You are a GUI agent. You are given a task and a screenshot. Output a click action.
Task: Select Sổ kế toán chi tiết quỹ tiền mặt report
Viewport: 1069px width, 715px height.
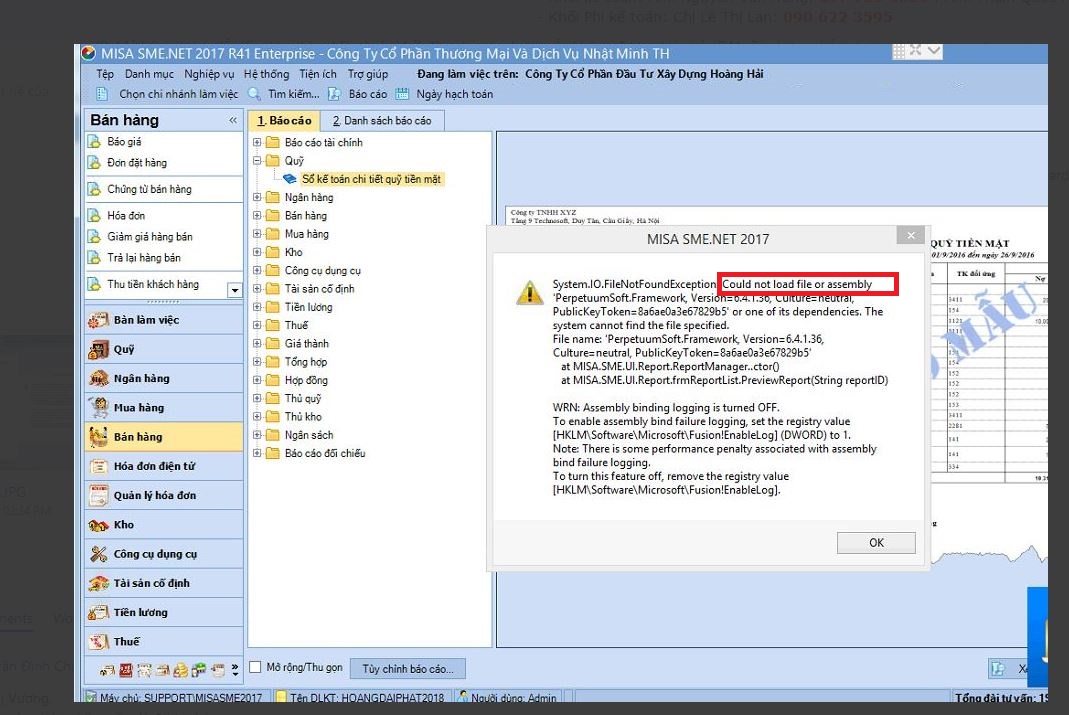(x=371, y=179)
